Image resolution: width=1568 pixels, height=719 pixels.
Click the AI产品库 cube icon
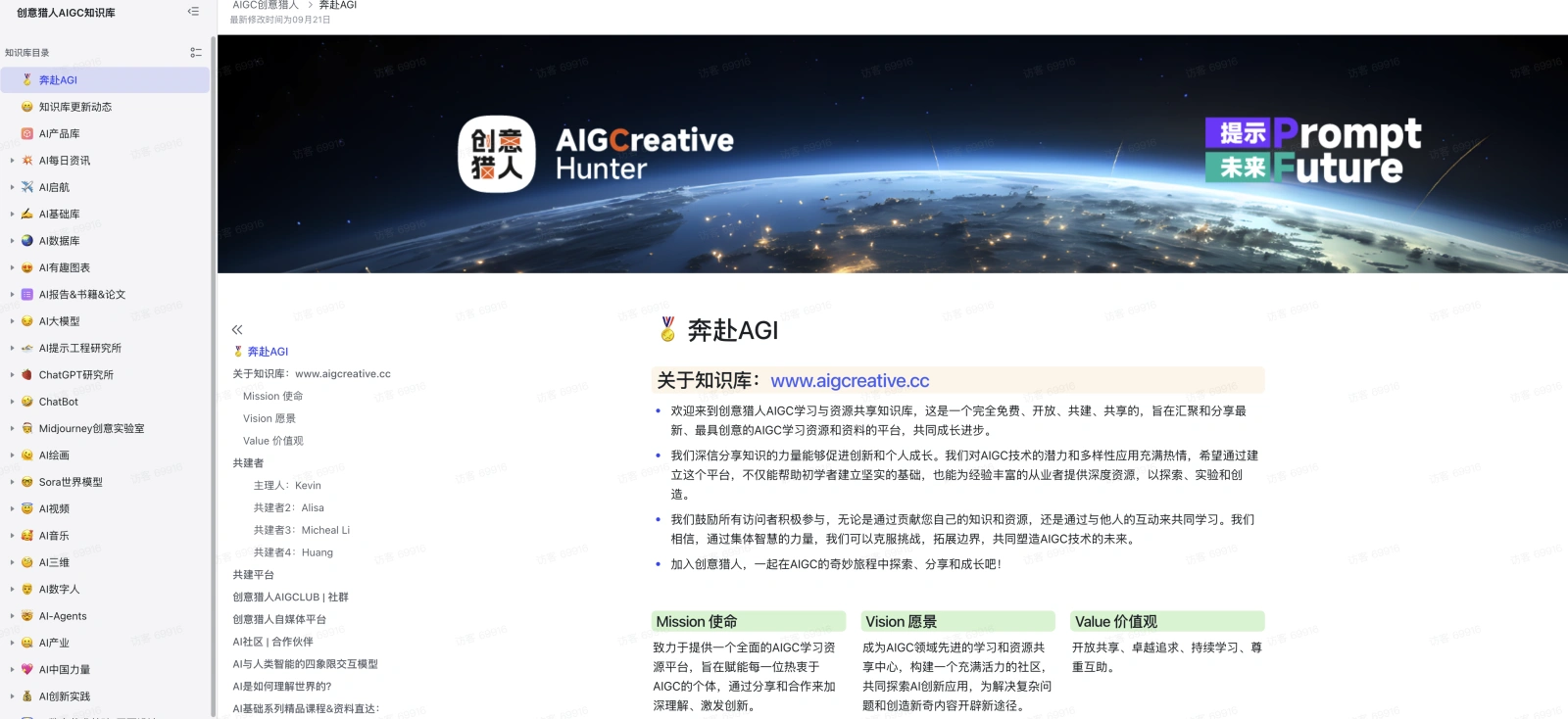pyautogui.click(x=27, y=133)
